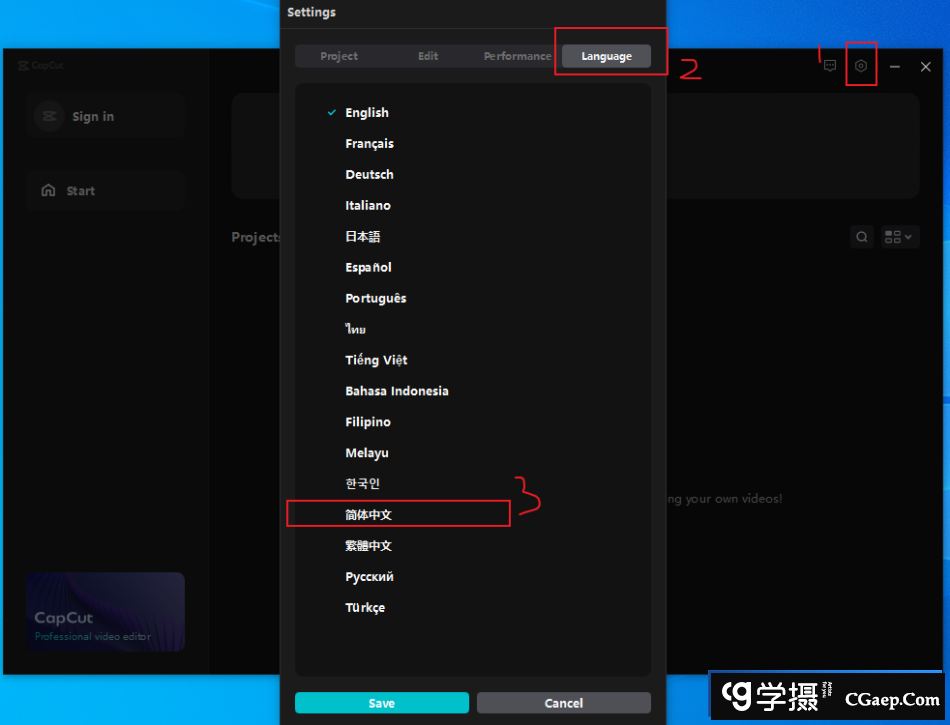Open the Performance settings tab

(517, 56)
